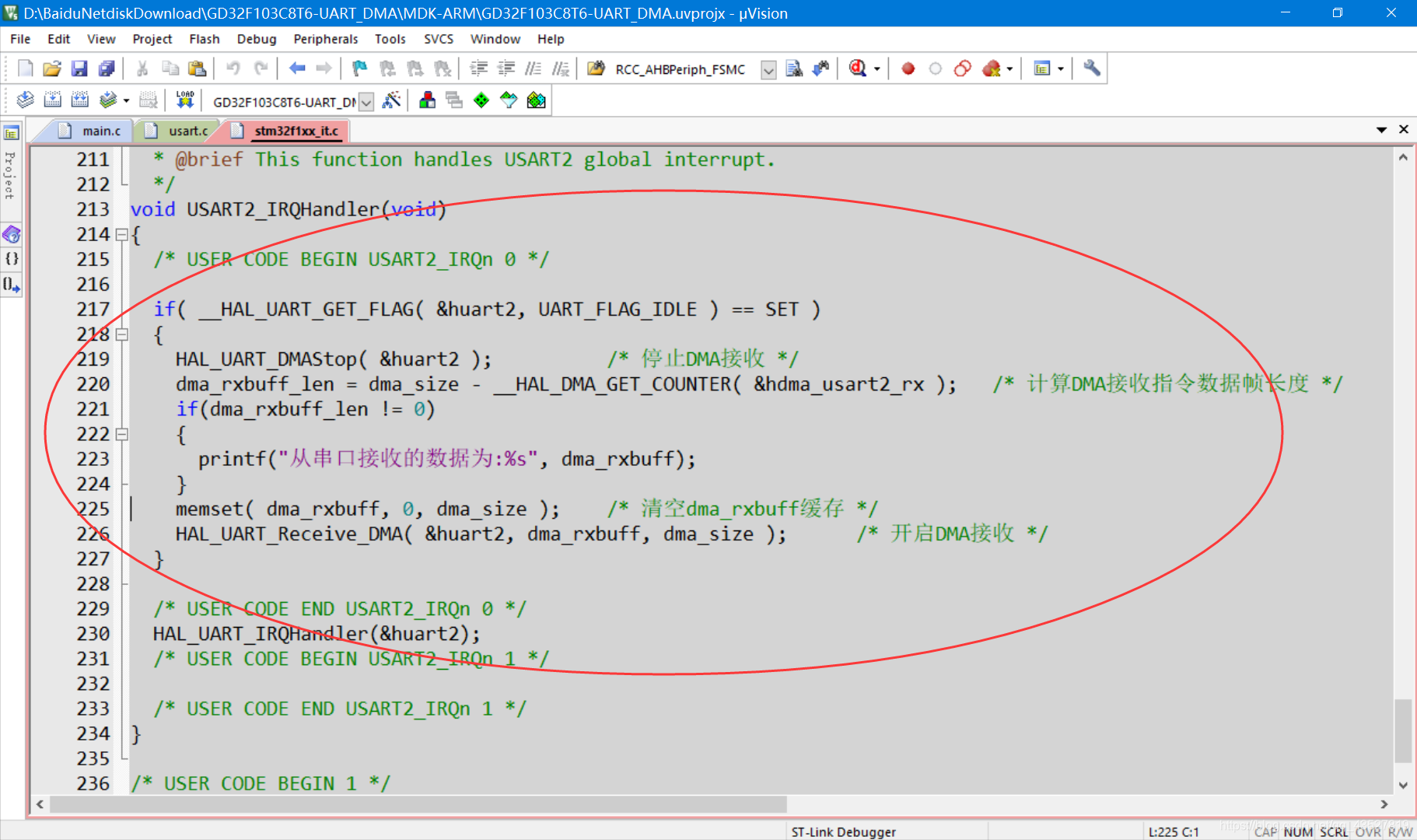Open Configuration wrench icon

pos(1092,68)
